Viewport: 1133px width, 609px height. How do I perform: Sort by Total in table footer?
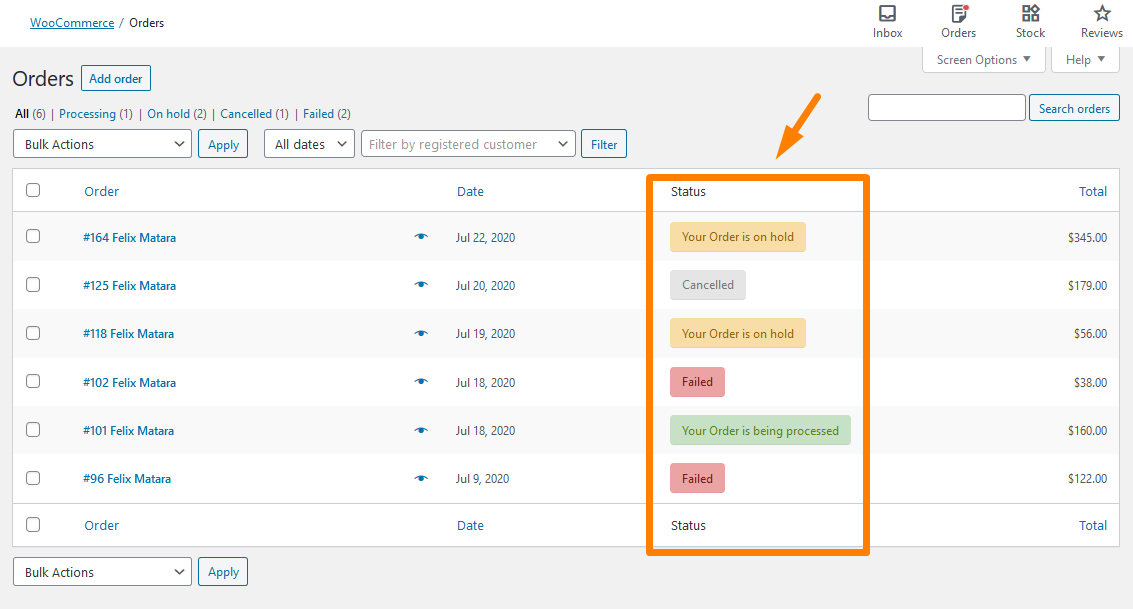pyautogui.click(x=1093, y=526)
